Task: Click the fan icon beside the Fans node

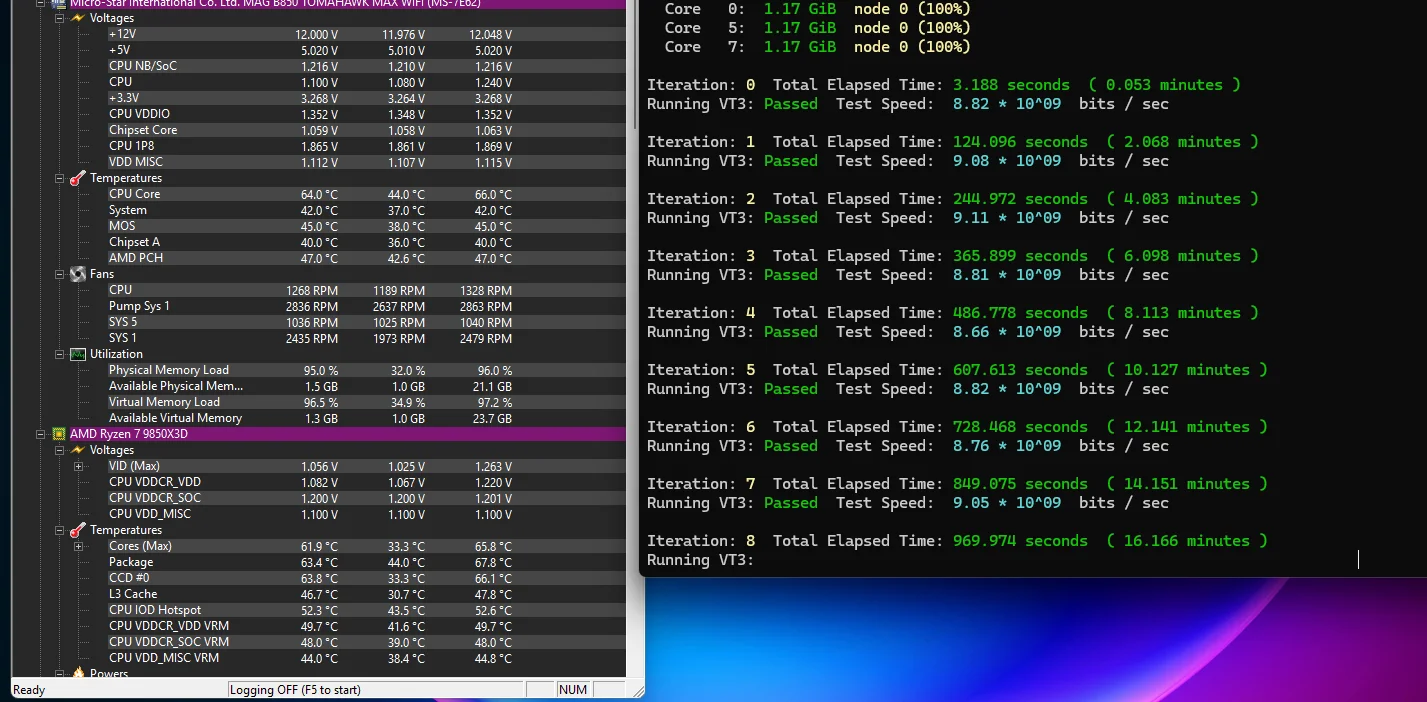Action: pyautogui.click(x=77, y=274)
